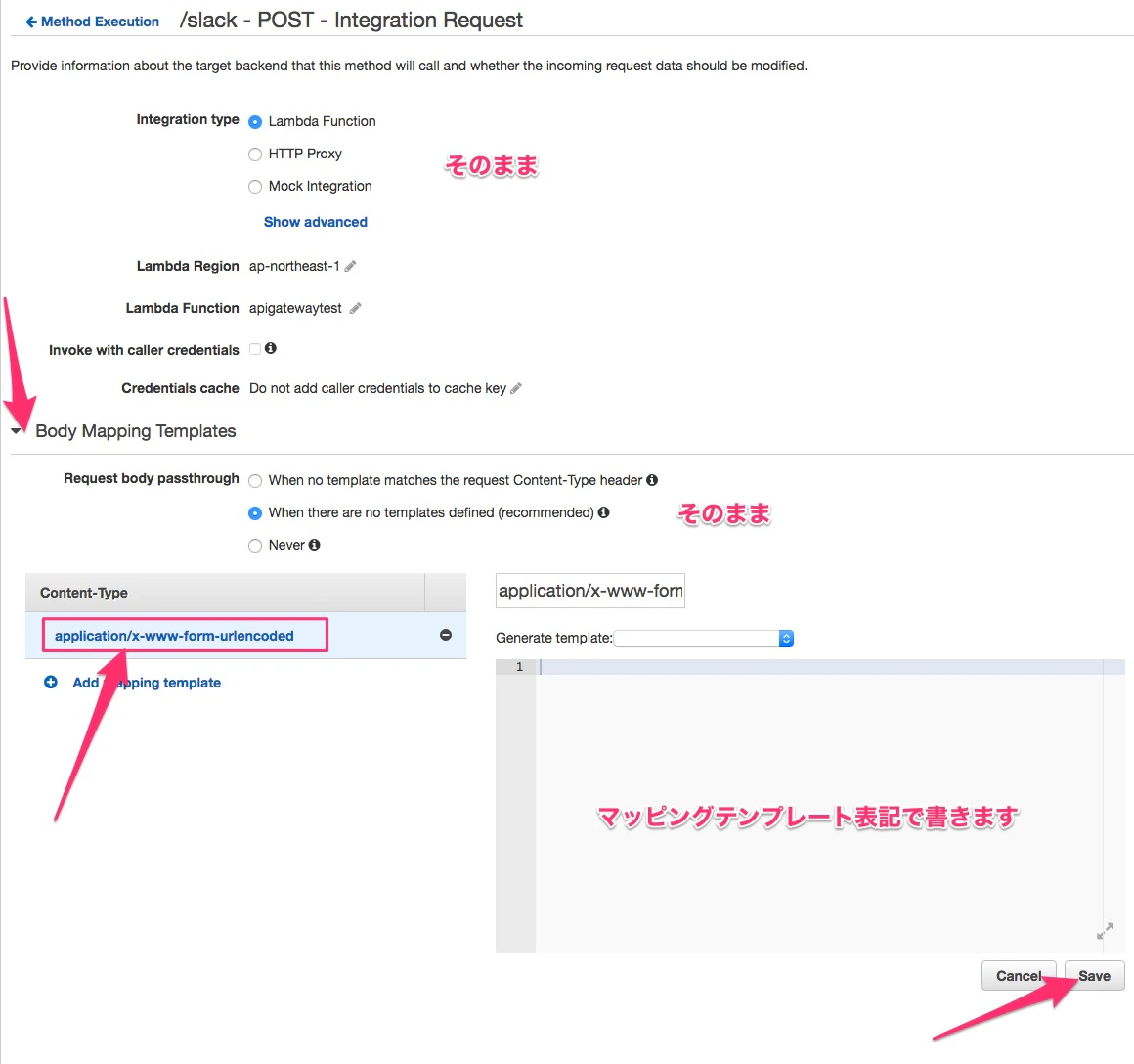Open Generate template dropdown

pyautogui.click(x=704, y=638)
